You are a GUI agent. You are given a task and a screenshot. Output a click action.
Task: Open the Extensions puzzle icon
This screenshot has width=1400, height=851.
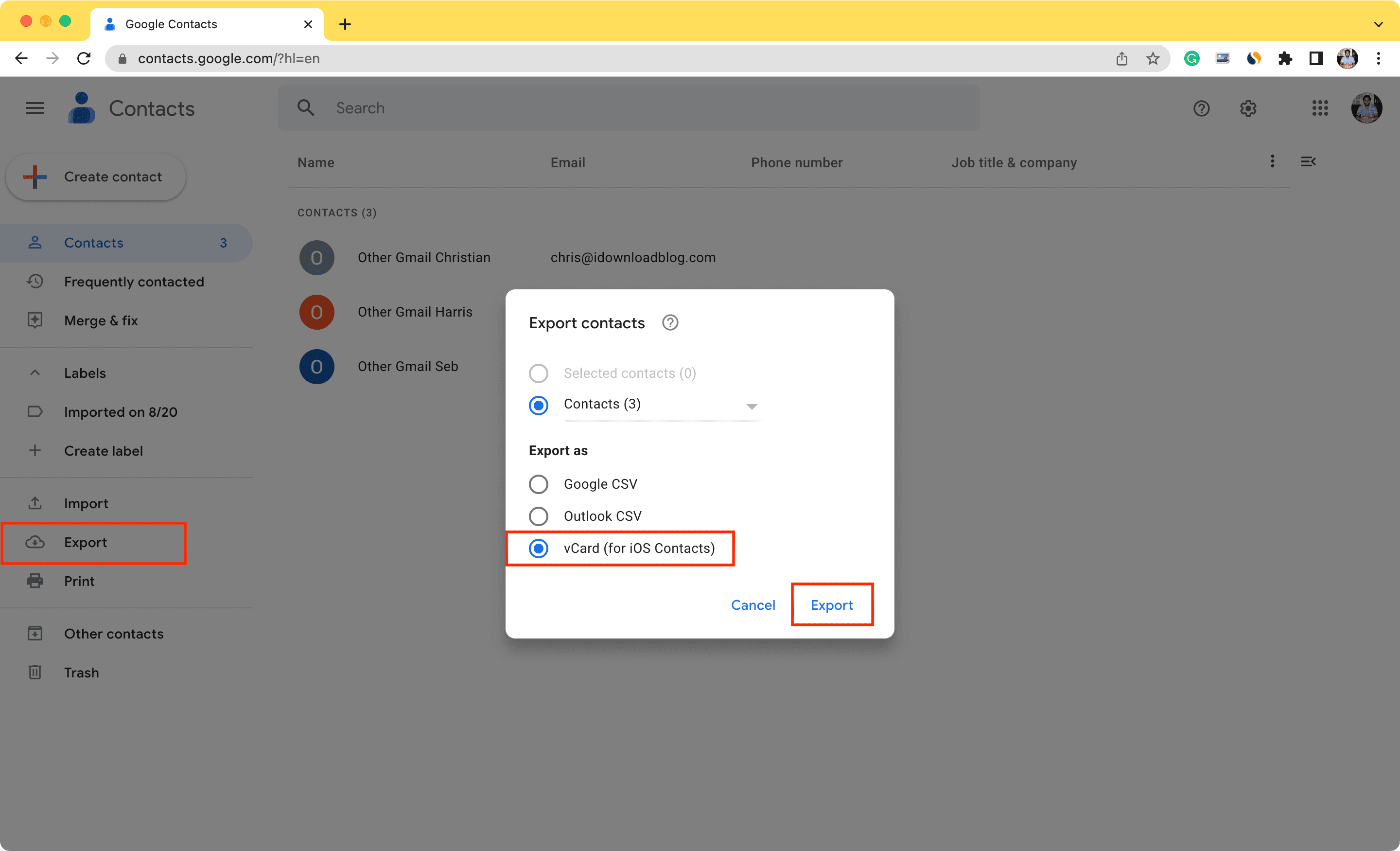tap(1285, 58)
